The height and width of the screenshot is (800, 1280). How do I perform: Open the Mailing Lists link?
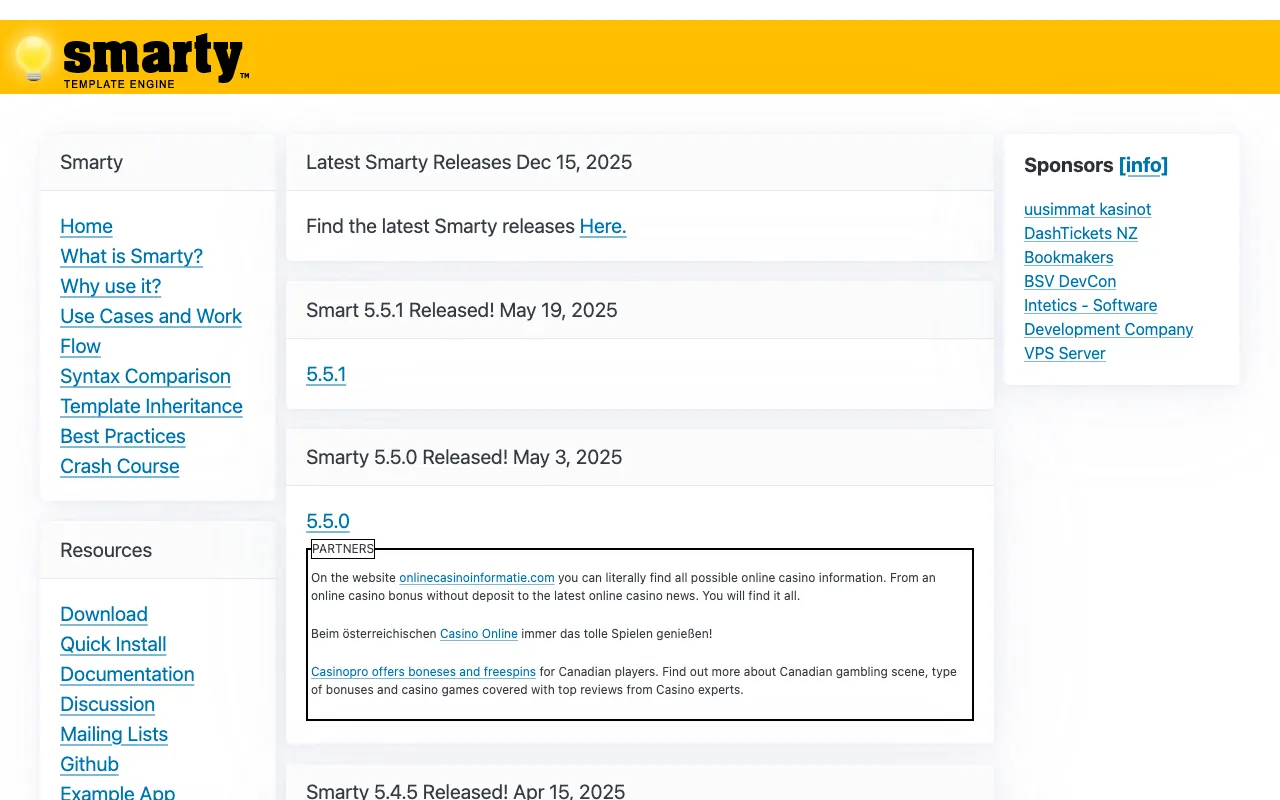(x=114, y=734)
